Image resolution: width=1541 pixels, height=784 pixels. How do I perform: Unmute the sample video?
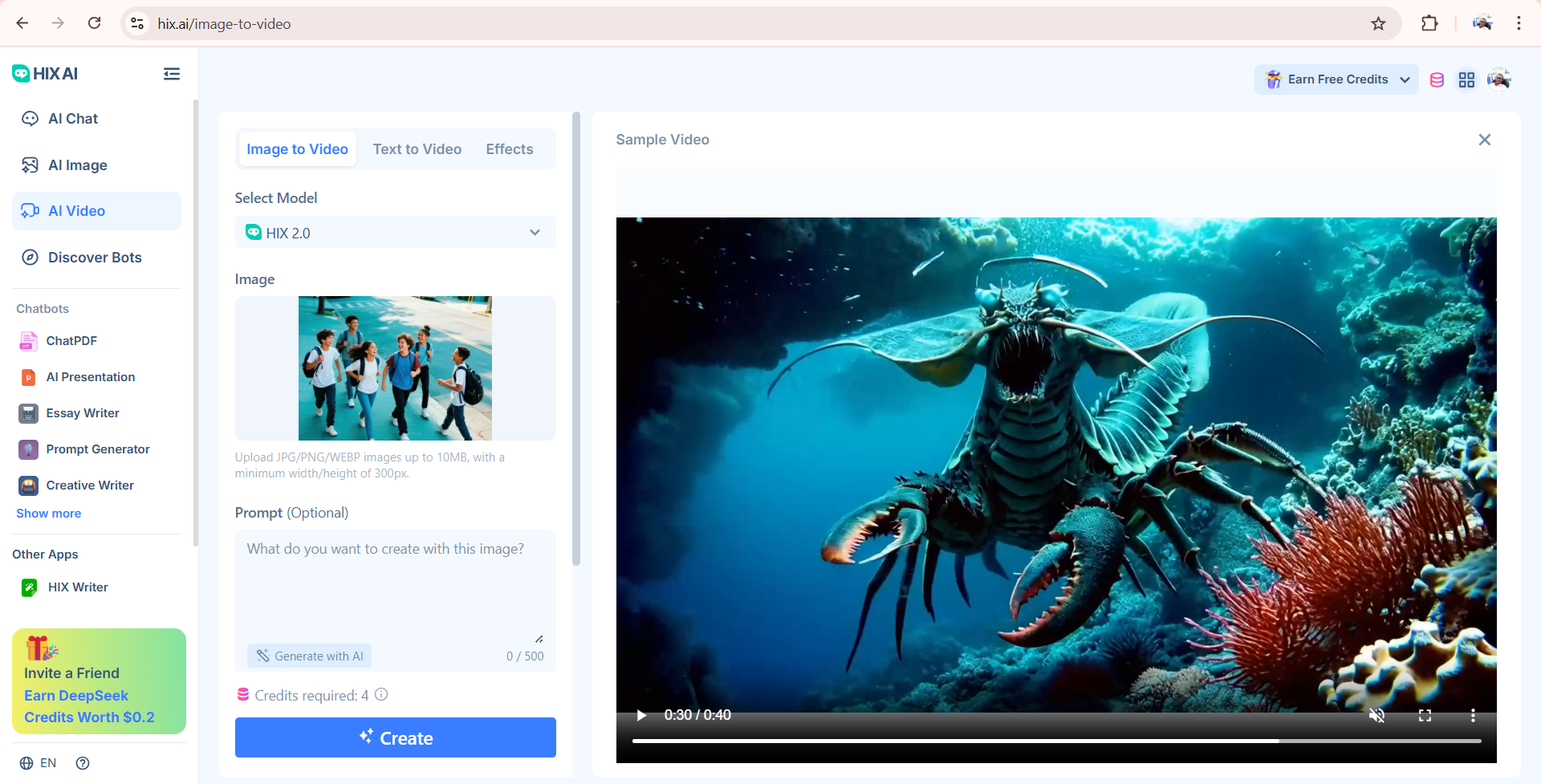(x=1378, y=715)
